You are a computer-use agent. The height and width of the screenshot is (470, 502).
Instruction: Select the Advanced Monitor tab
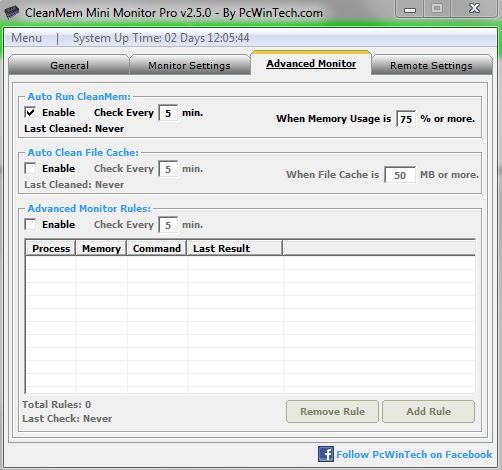(311, 63)
